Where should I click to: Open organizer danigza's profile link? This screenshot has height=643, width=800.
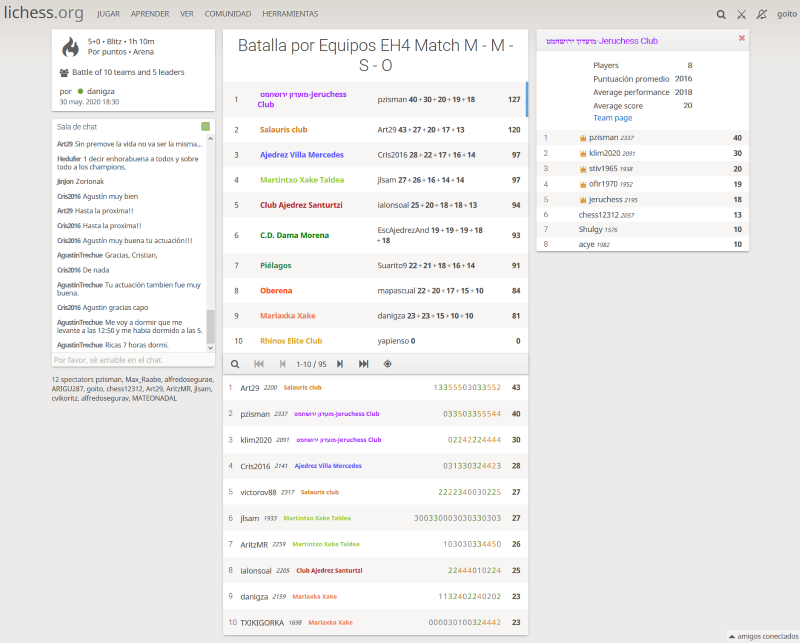(x=101, y=91)
